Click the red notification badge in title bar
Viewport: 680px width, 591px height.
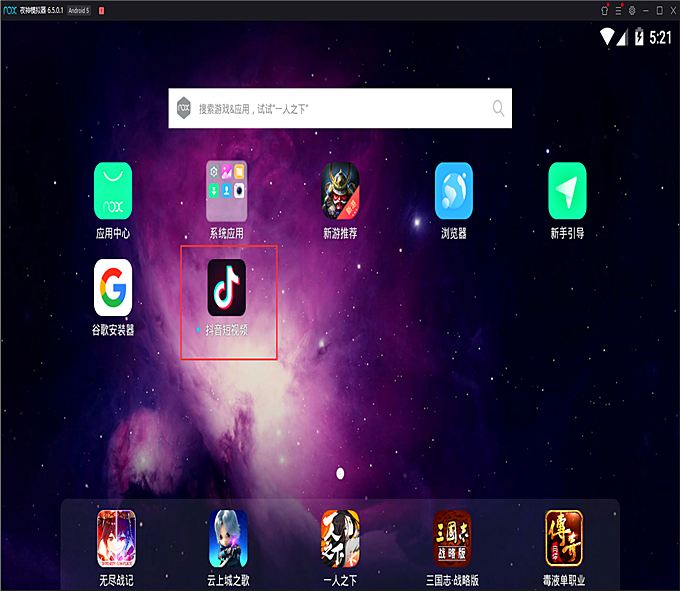click(101, 10)
